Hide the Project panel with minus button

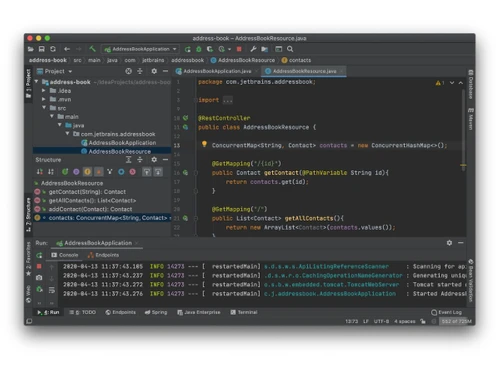click(165, 71)
